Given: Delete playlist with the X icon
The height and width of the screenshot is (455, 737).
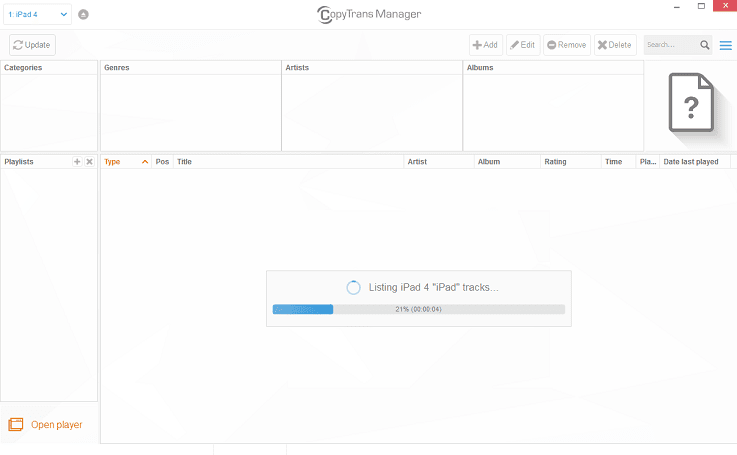Looking at the screenshot, I should [x=89, y=162].
